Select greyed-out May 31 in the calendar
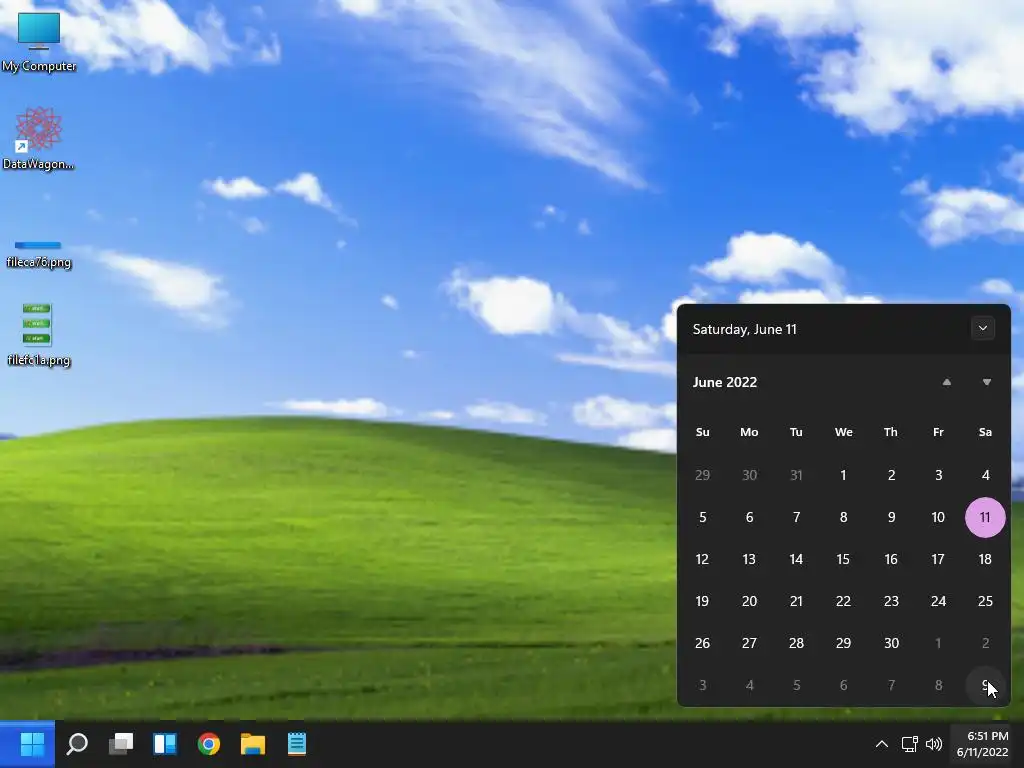The image size is (1024, 768). click(x=796, y=475)
